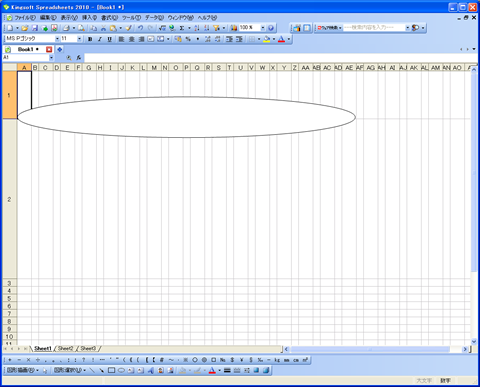480x387 pixels.
Task: Click the AutoSum sigma icon
Action: (x=182, y=28)
